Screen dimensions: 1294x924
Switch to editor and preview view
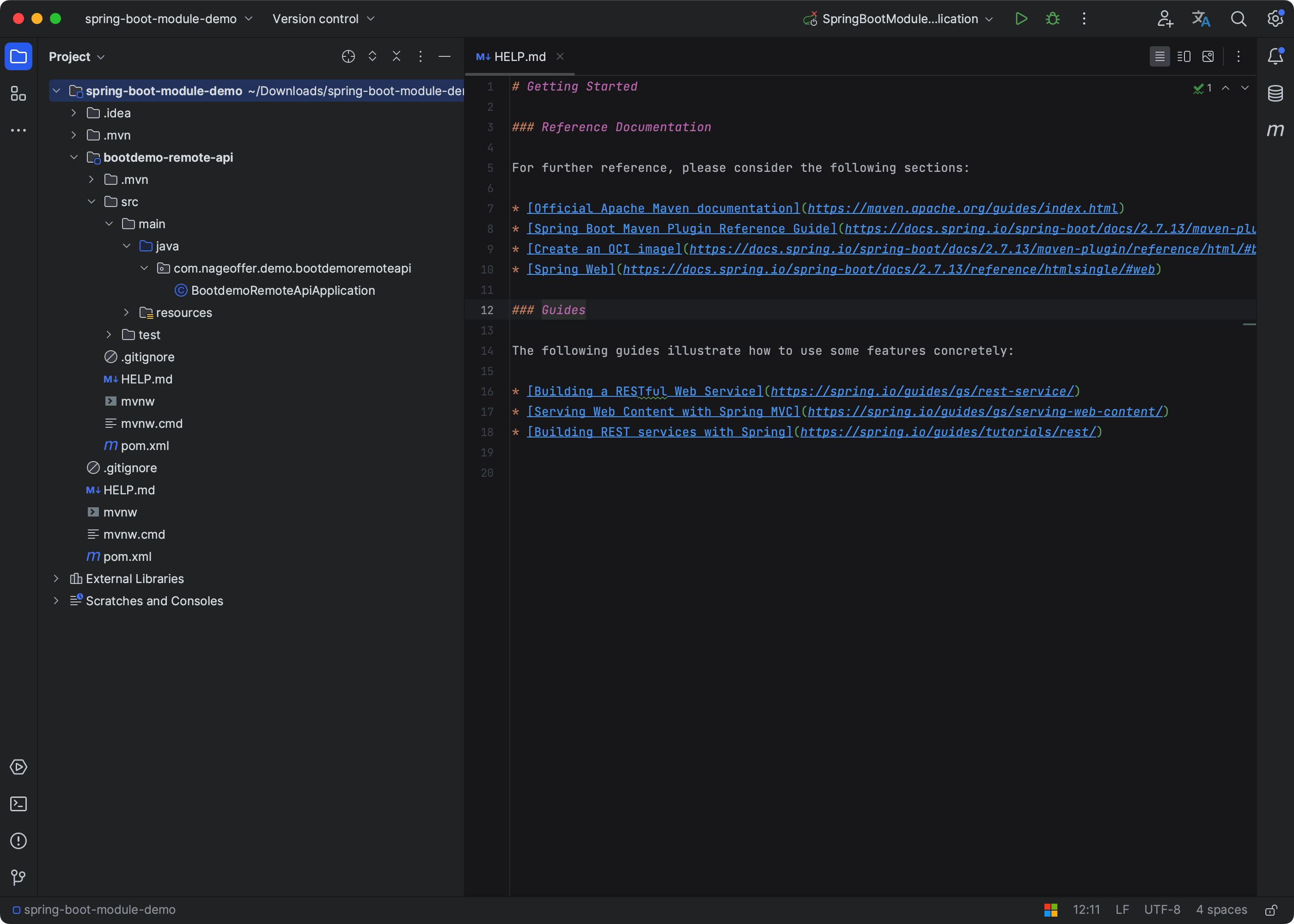click(1184, 56)
